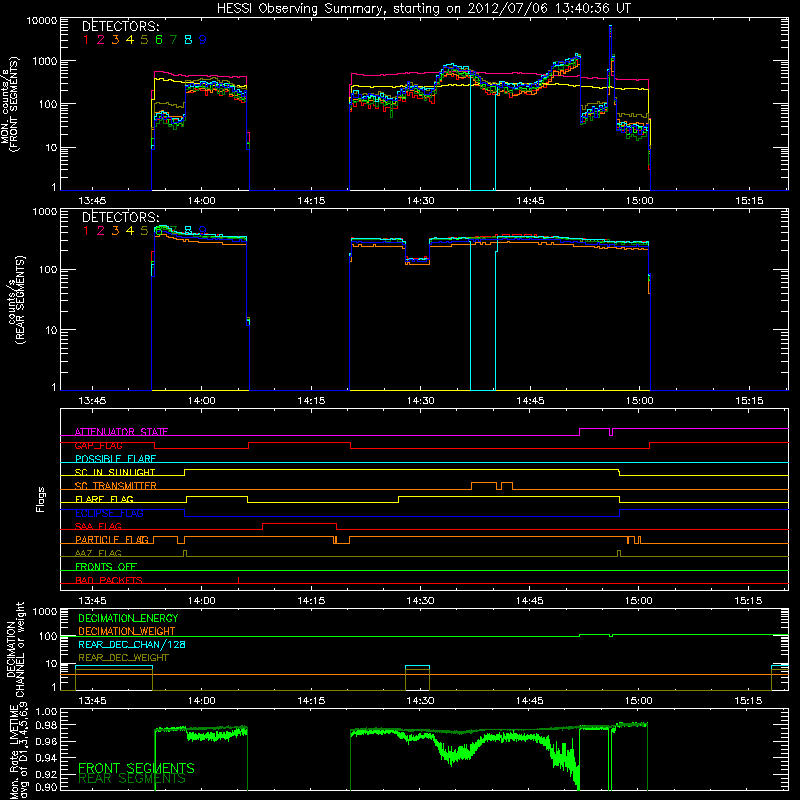Click the BAD_PACKETS flag label

pos(109,580)
